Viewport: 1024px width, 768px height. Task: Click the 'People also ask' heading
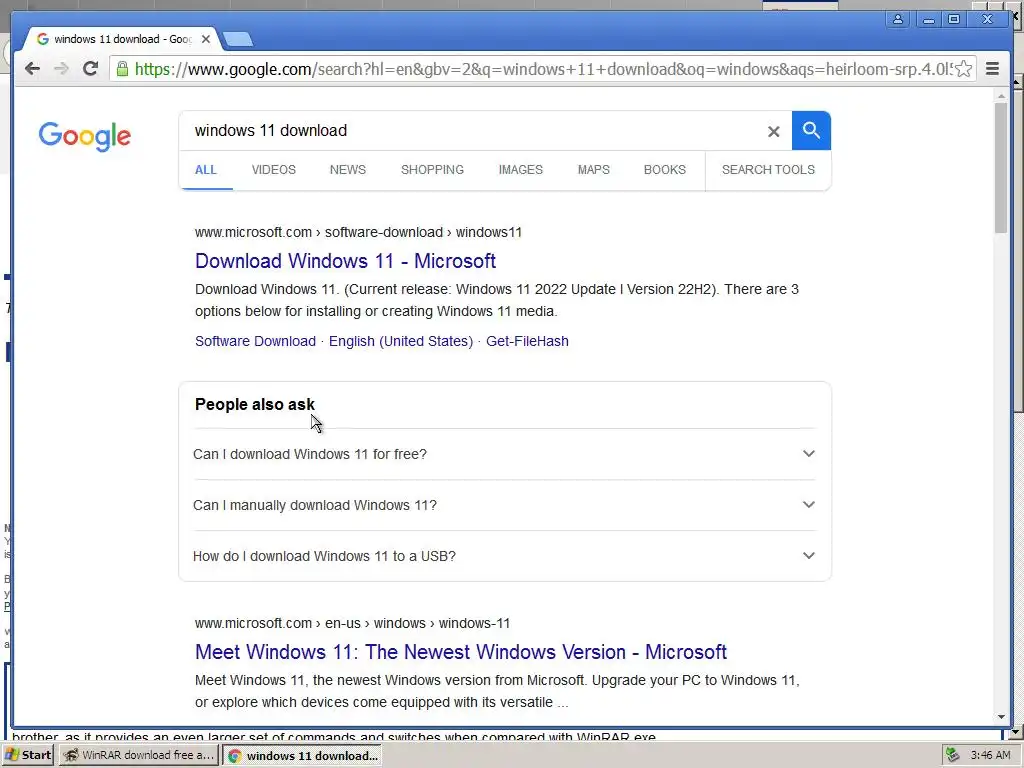coord(255,404)
